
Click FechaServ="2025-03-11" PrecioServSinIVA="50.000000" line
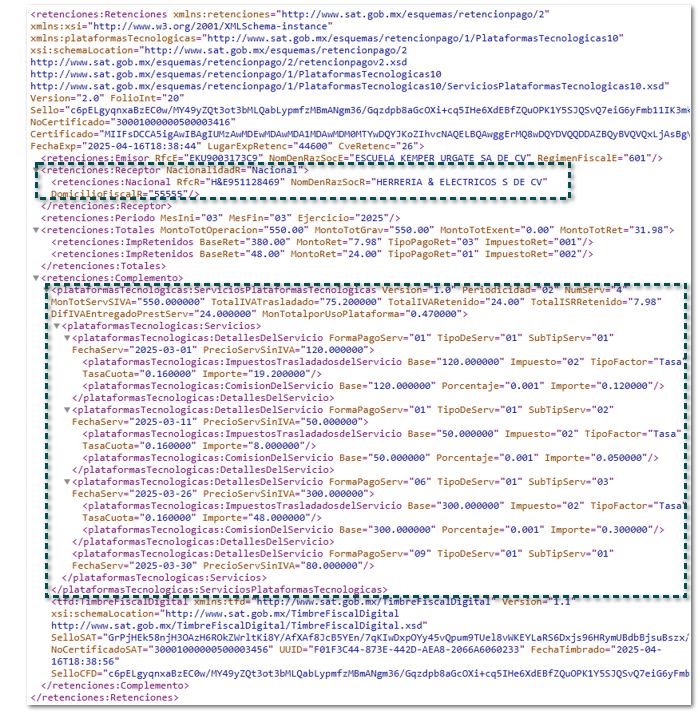220,422
